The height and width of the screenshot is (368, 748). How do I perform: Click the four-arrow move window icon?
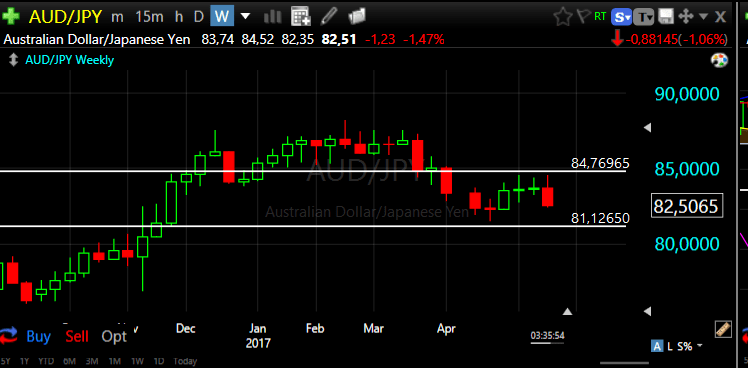[x=686, y=17]
